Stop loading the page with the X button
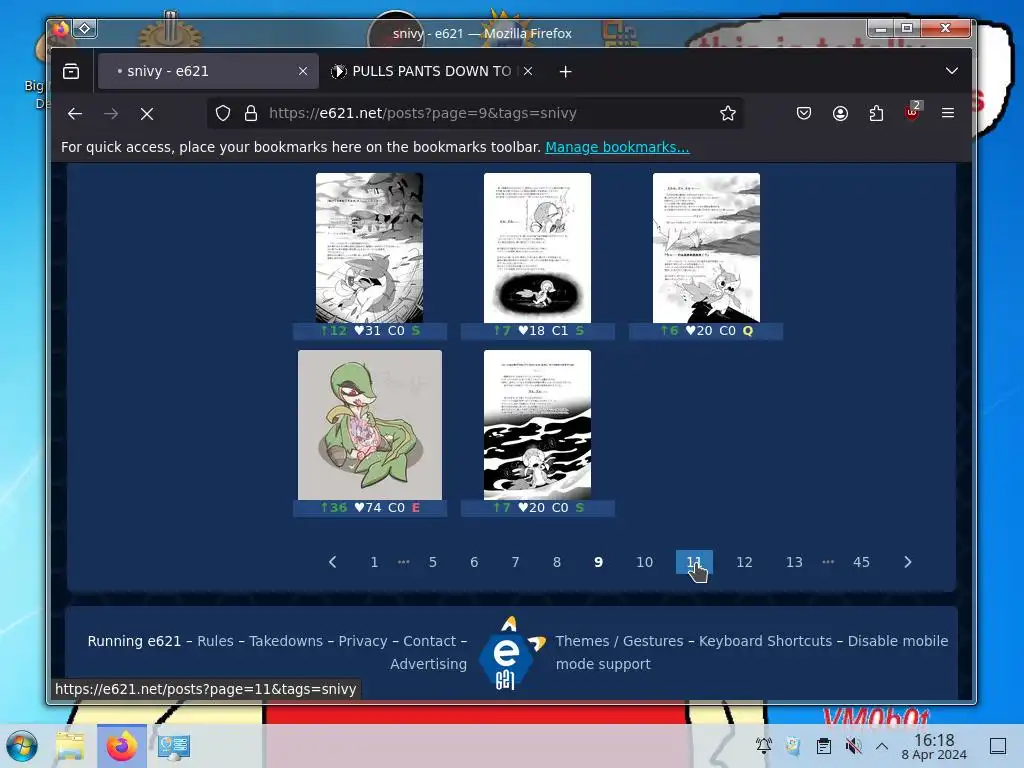 147,114
